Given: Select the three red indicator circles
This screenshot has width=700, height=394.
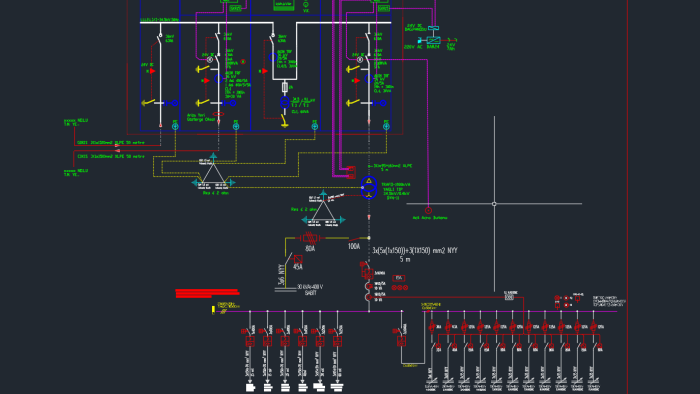Looking at the screenshot, I should pos(399,288).
